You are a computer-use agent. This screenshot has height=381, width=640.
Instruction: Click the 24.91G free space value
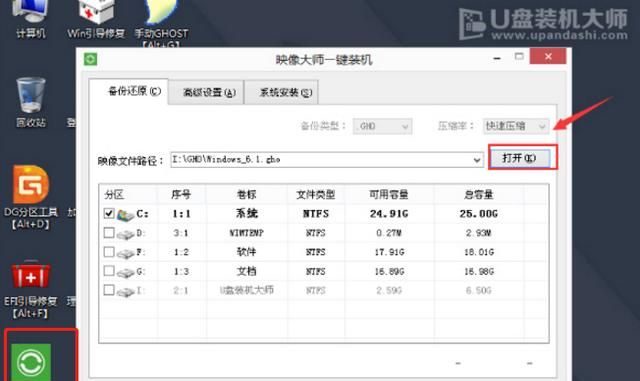click(x=389, y=214)
